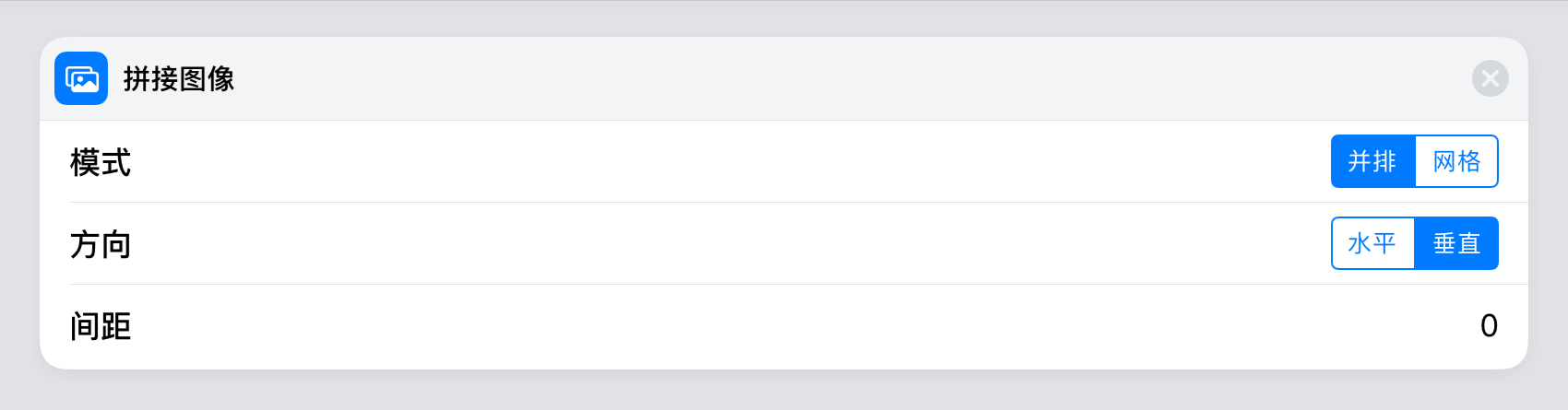This screenshot has height=410, width=1568.
Task: Tap the spacing number field
Action: point(1488,326)
